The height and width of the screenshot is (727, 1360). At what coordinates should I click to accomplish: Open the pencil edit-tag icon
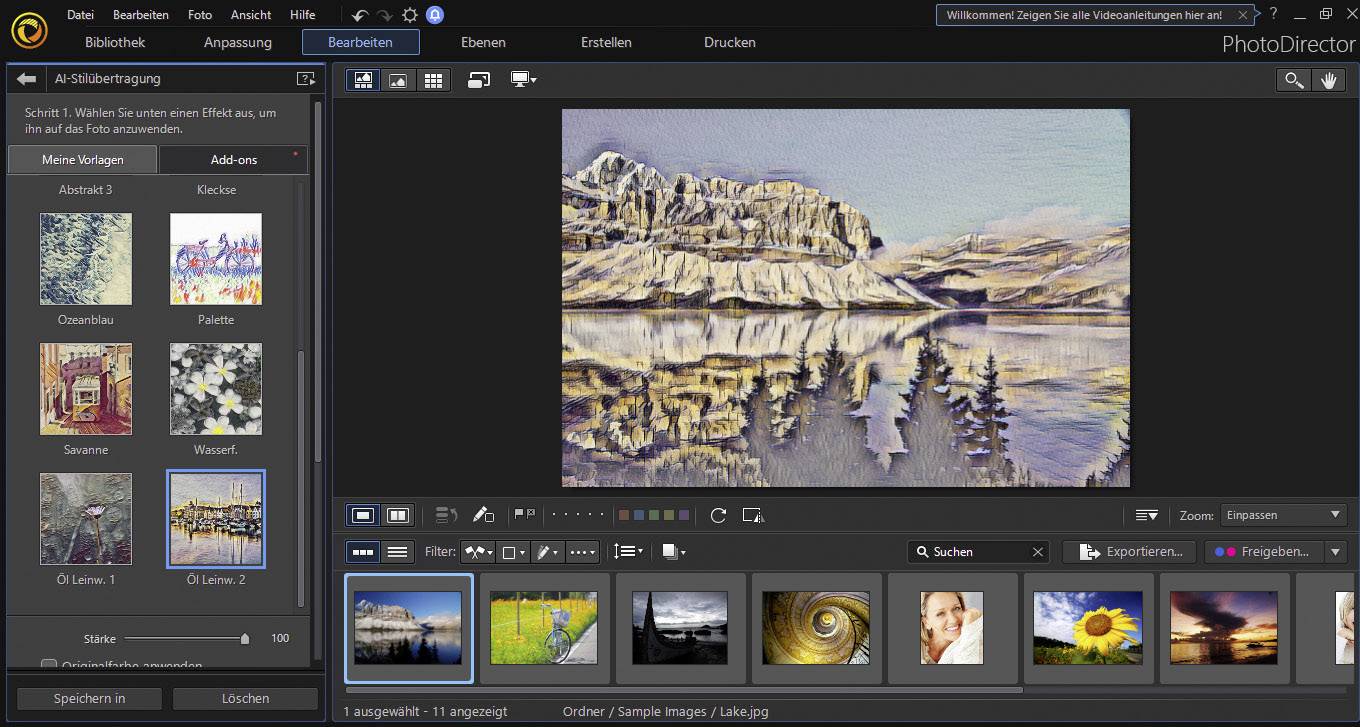(x=484, y=515)
